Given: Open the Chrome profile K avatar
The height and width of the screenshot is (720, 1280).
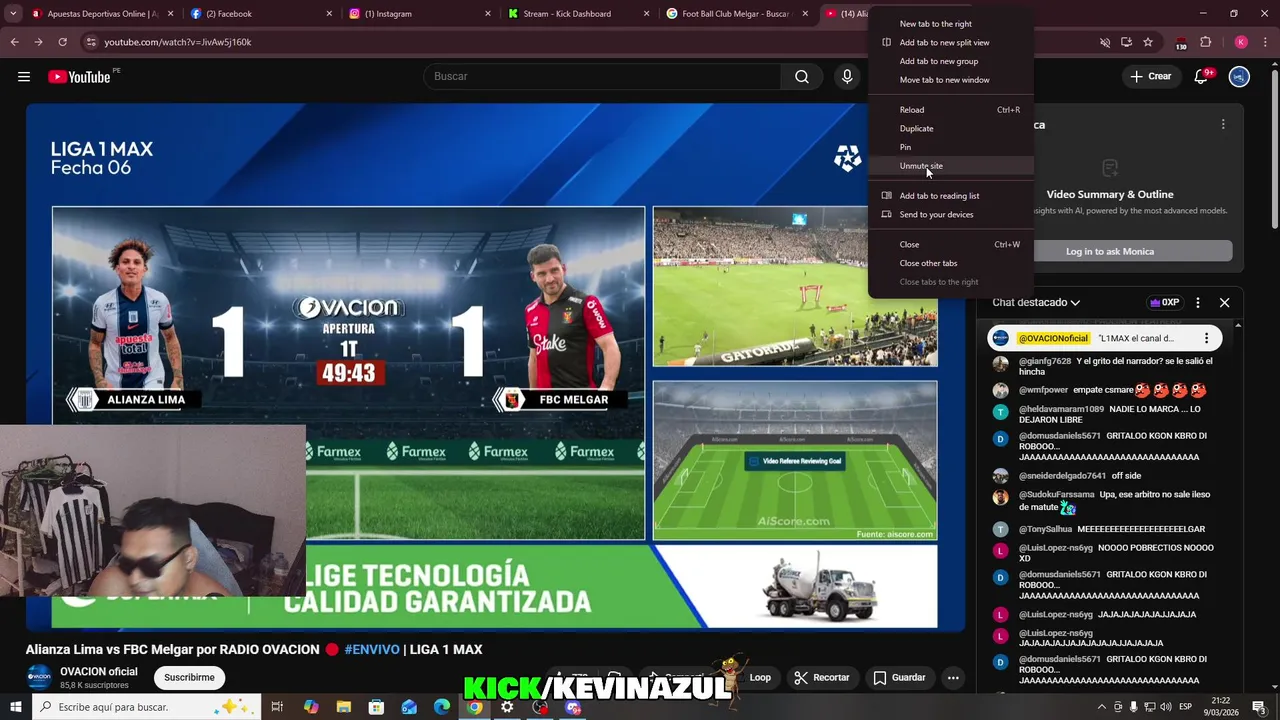Looking at the screenshot, I should click(x=1241, y=42).
